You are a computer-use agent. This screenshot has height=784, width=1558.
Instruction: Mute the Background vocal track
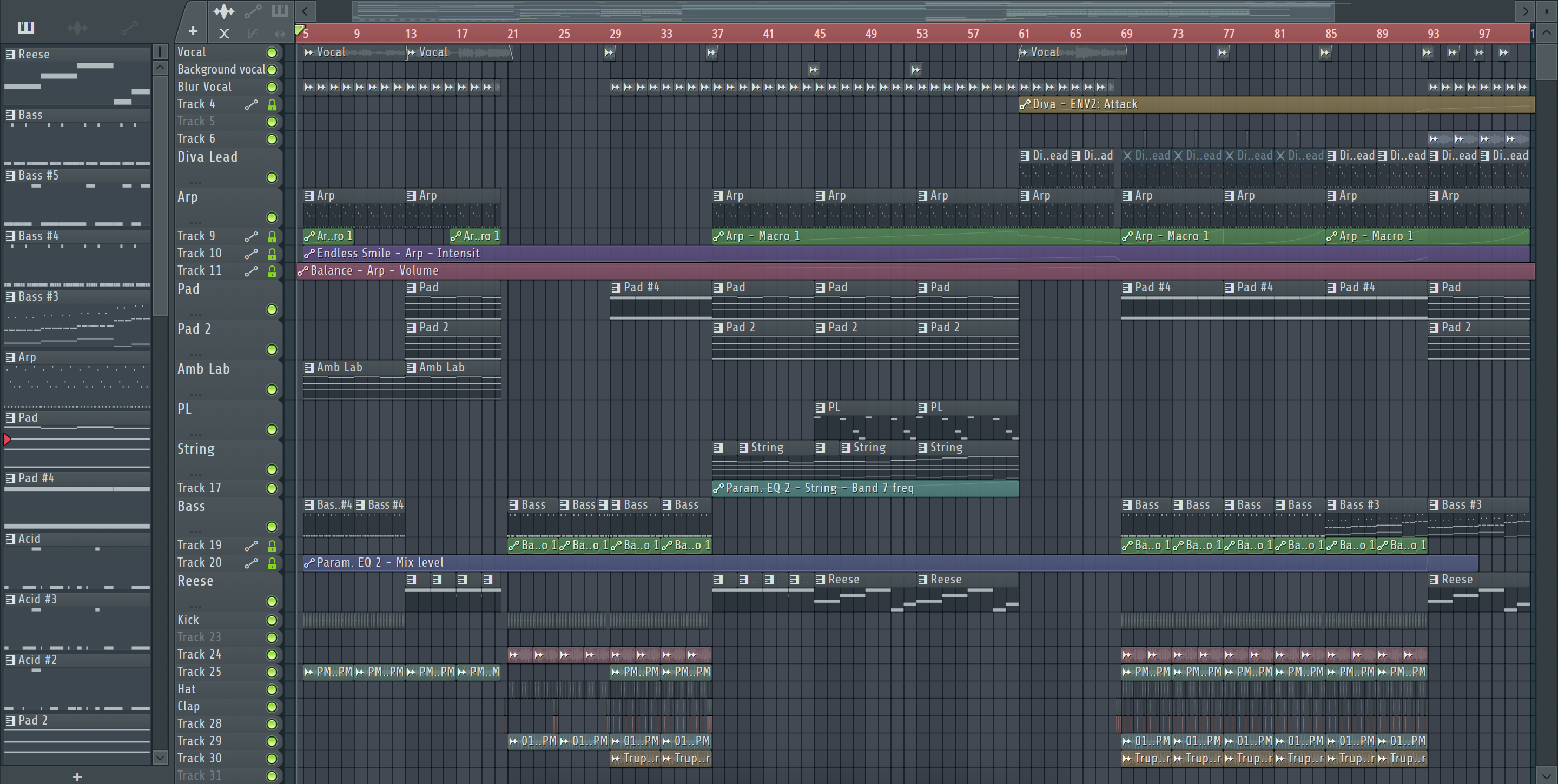coord(272,70)
